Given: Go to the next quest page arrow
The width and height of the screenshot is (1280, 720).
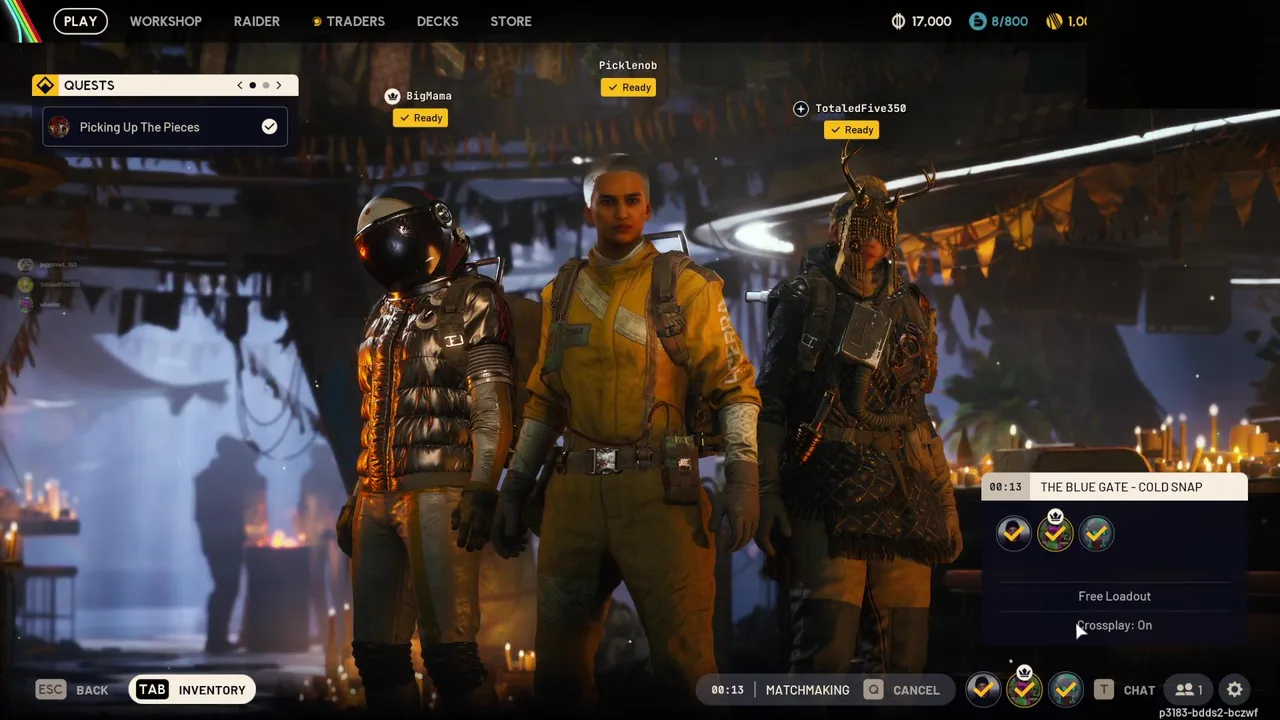Looking at the screenshot, I should pyautogui.click(x=279, y=85).
